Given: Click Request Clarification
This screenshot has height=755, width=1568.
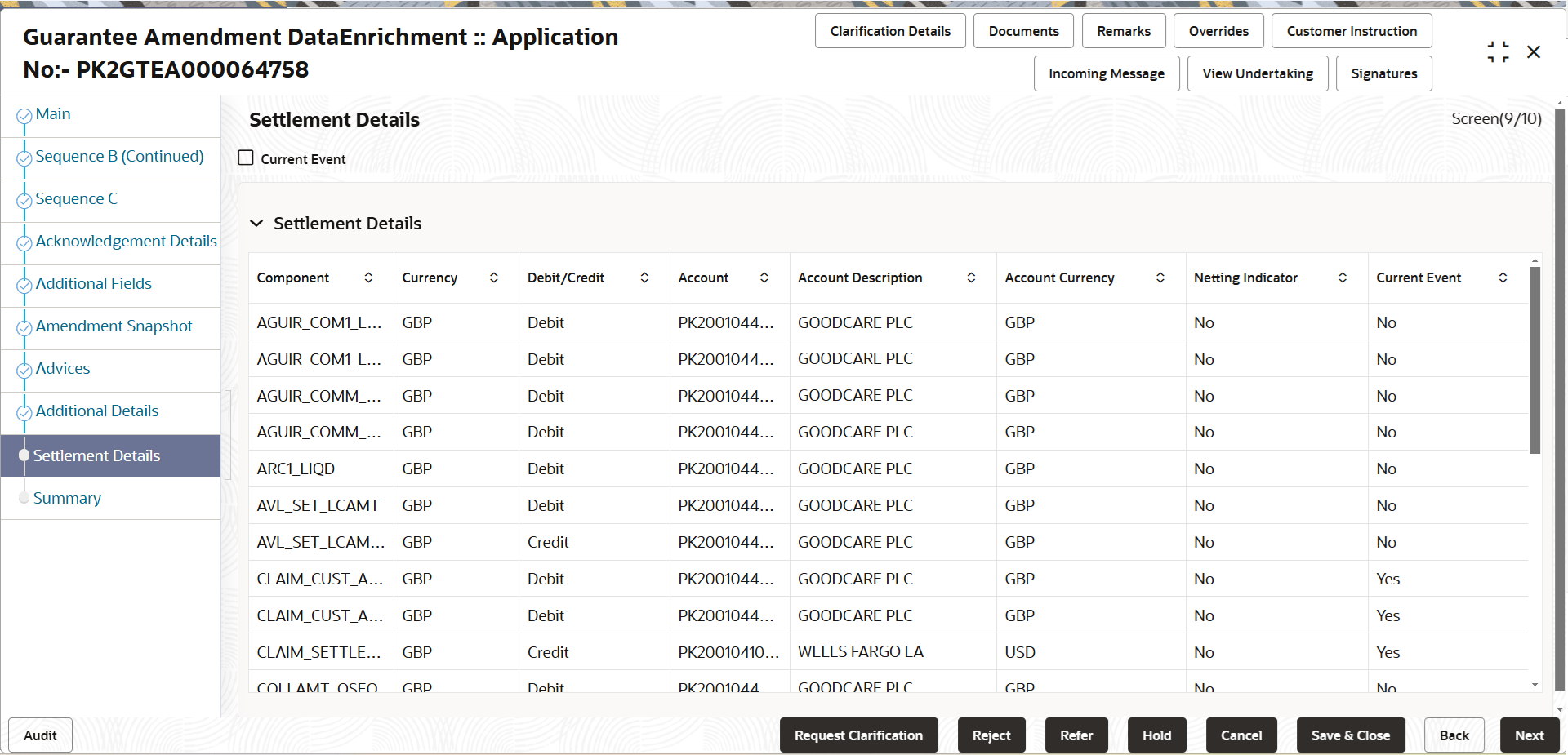Looking at the screenshot, I should (858, 735).
